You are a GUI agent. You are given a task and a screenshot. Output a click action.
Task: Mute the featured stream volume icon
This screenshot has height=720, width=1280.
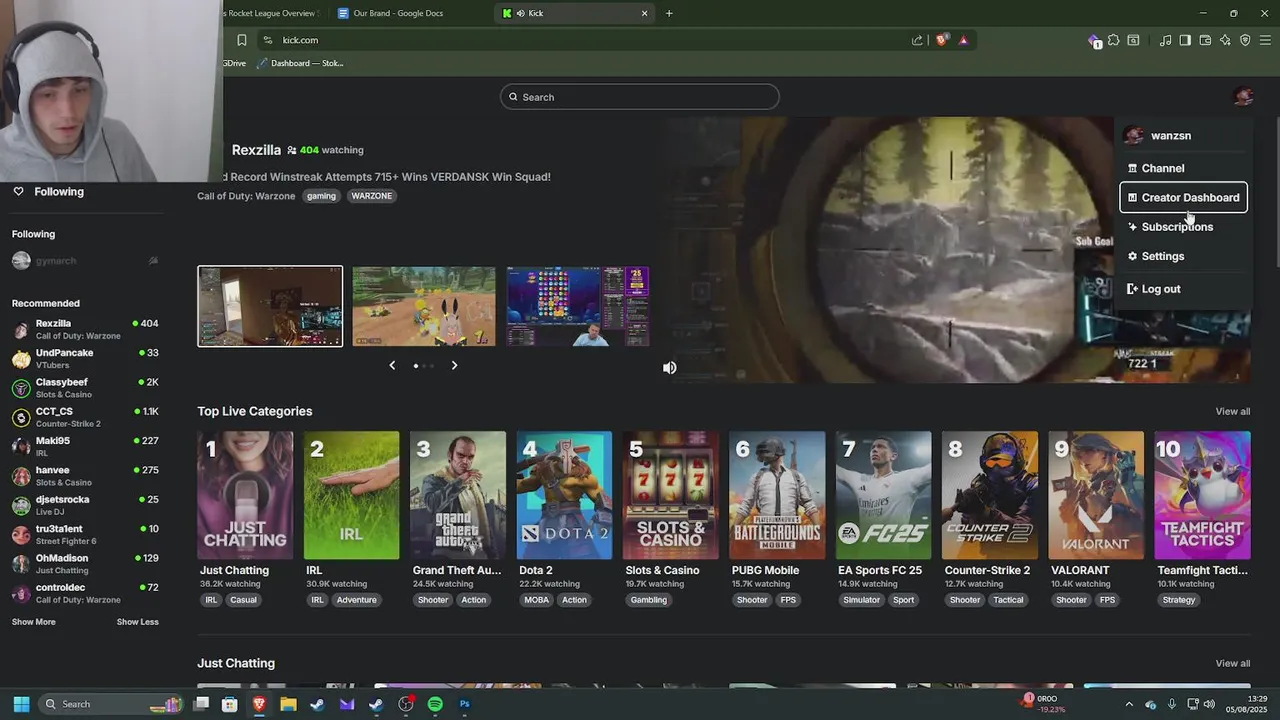click(x=670, y=368)
